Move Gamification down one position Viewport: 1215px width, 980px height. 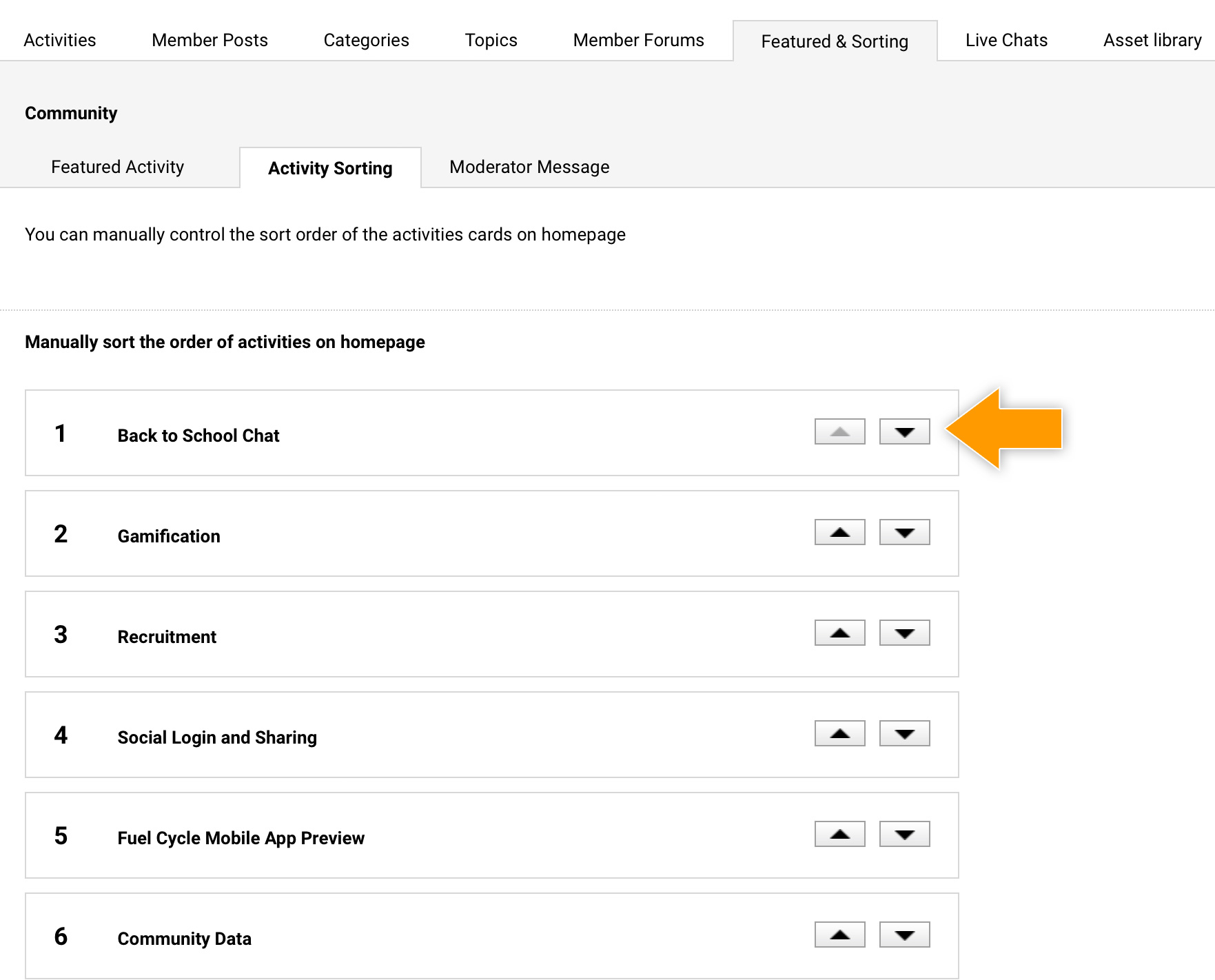[904, 533]
